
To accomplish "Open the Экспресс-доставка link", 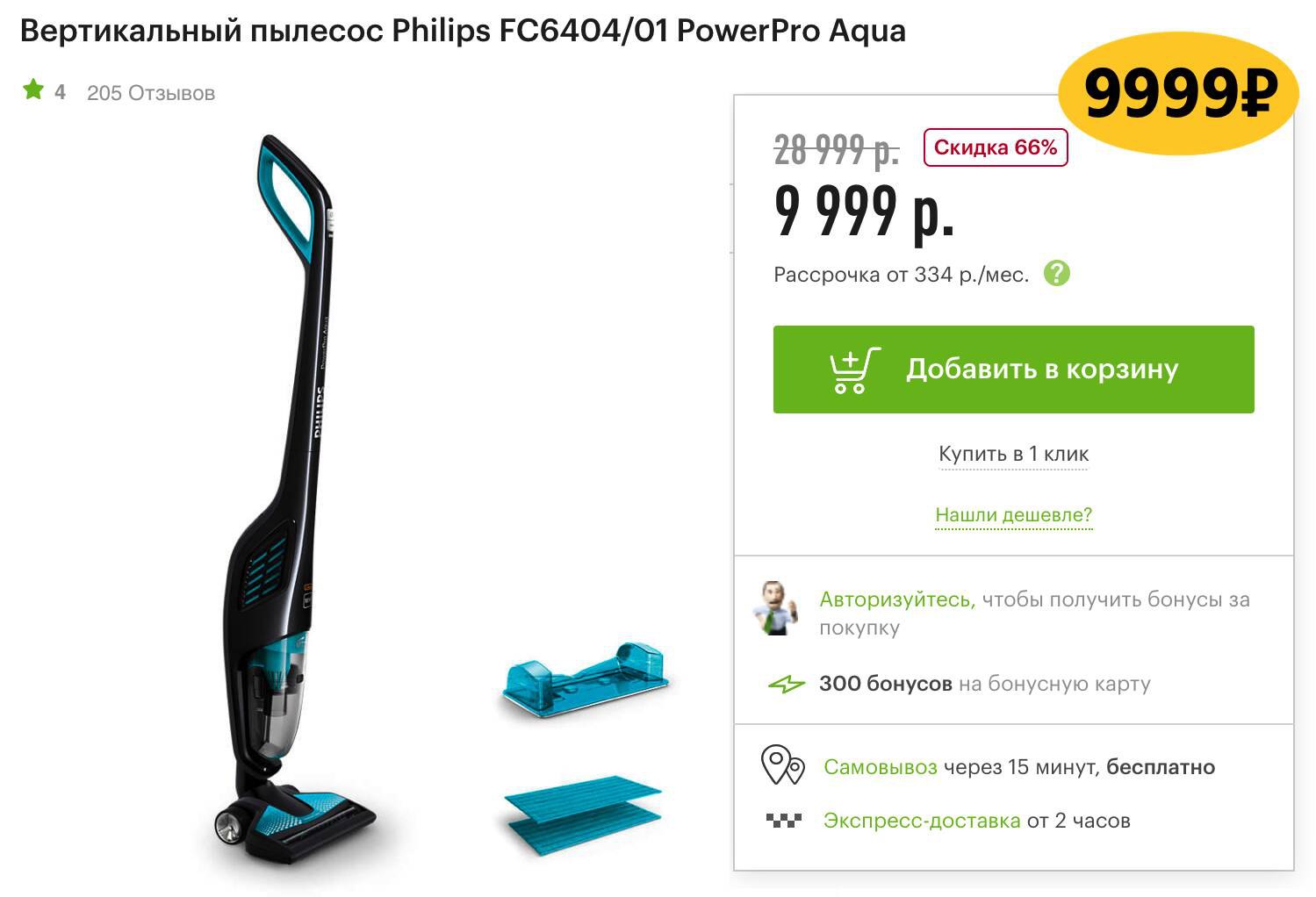I will [x=922, y=821].
